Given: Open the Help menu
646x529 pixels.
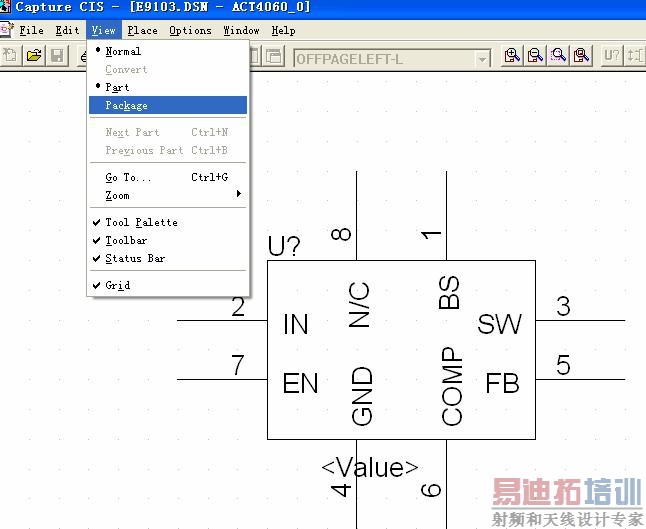Looking at the screenshot, I should 283,30.
